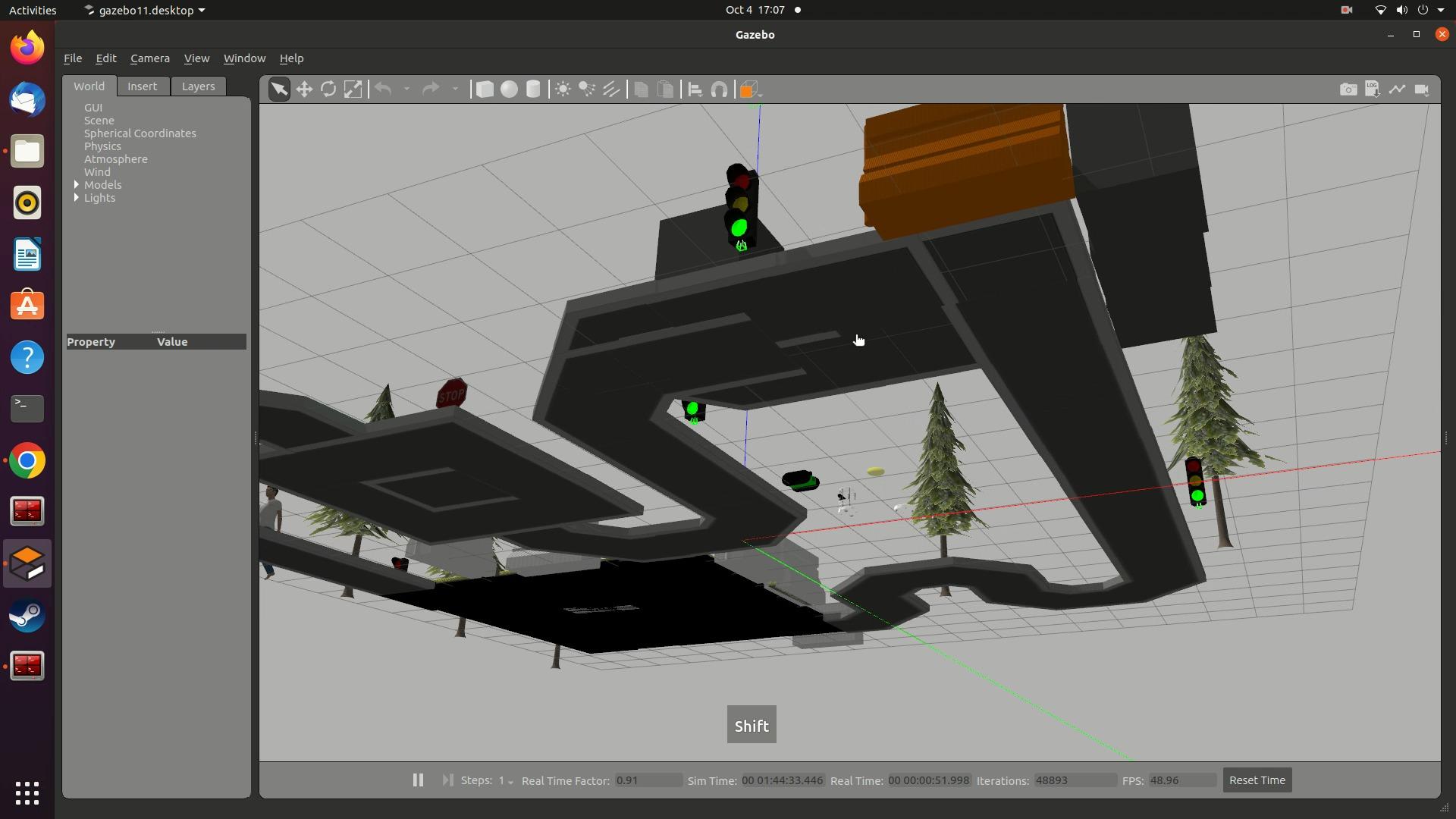
Task: Switch to the World tab
Action: pyautogui.click(x=89, y=86)
